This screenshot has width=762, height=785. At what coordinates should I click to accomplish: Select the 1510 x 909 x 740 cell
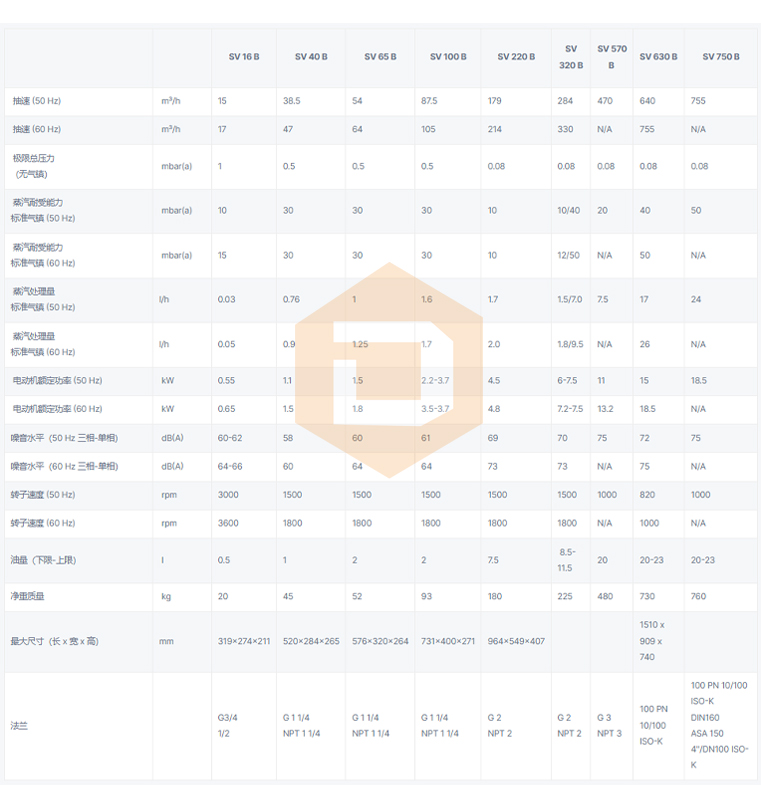[652, 641]
